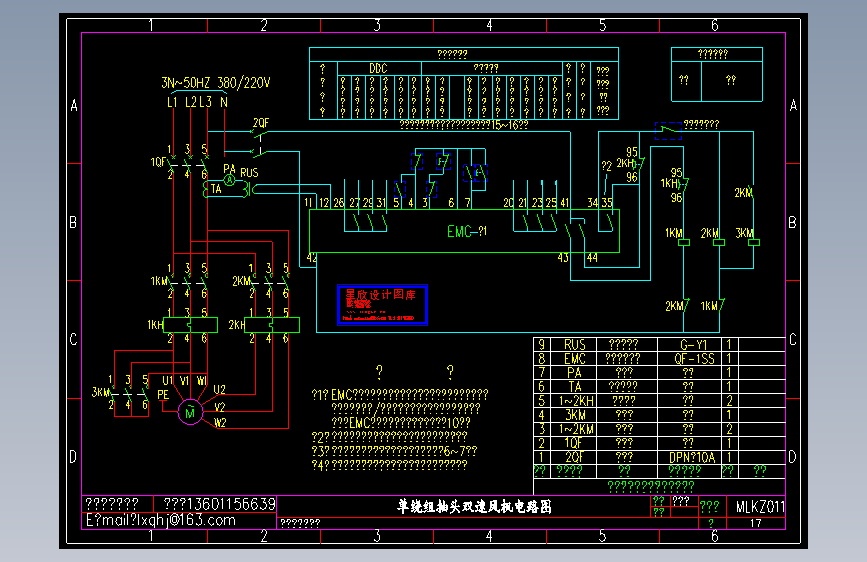Click the "RUS" label beside the ammeter

coord(249,173)
